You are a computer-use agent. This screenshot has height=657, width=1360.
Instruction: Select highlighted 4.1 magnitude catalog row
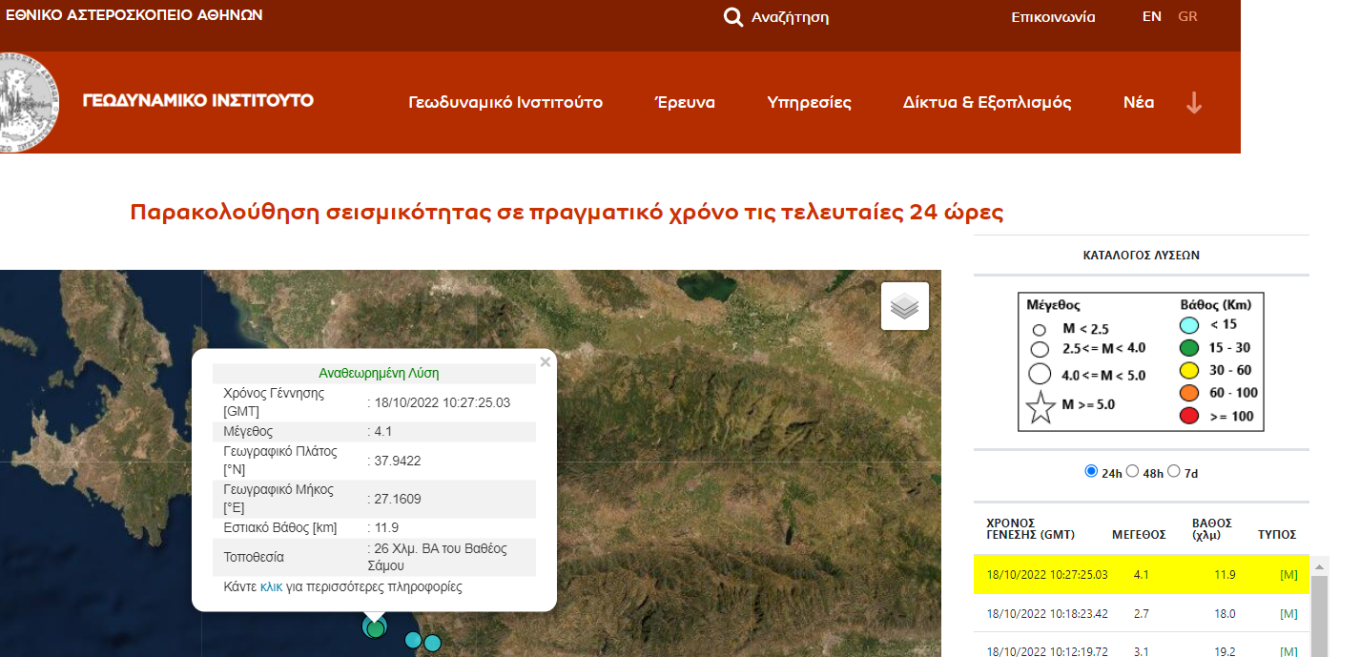pos(1141,575)
